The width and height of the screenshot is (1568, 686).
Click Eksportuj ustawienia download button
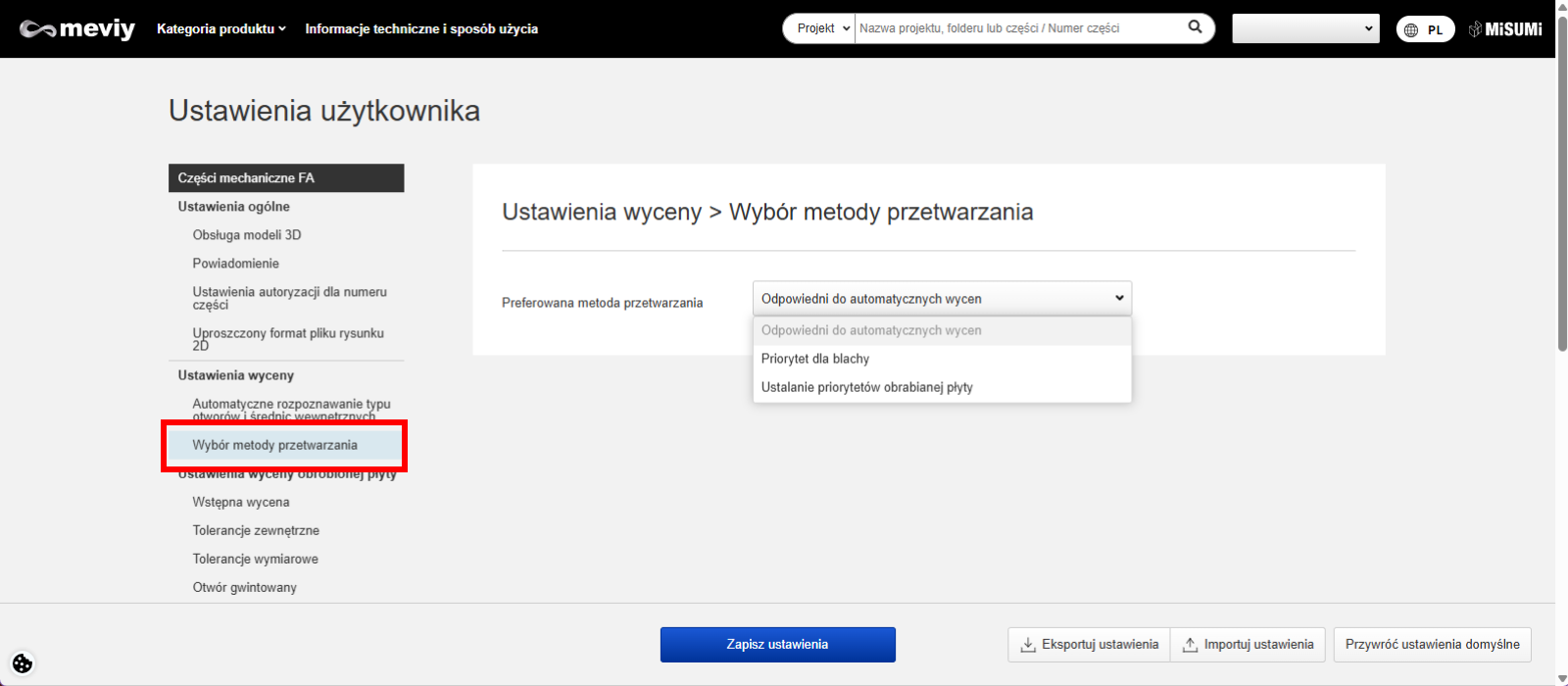[x=1089, y=645]
